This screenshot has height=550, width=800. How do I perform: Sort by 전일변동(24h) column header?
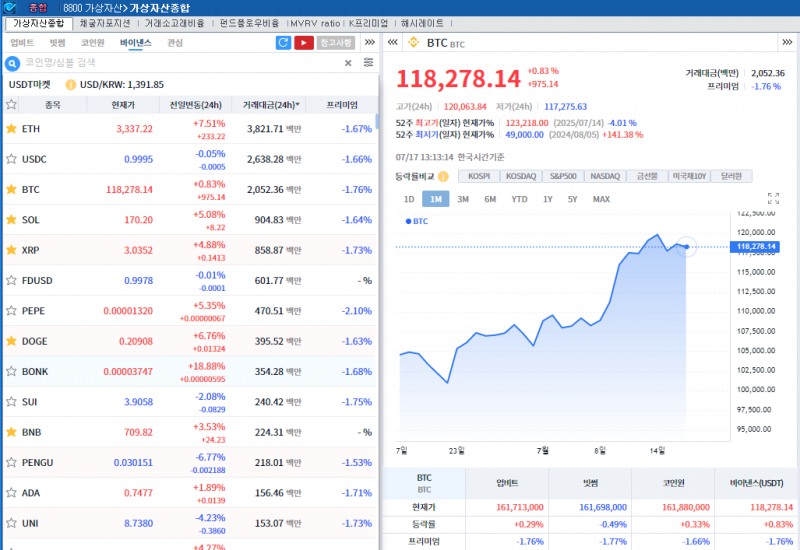click(x=195, y=105)
